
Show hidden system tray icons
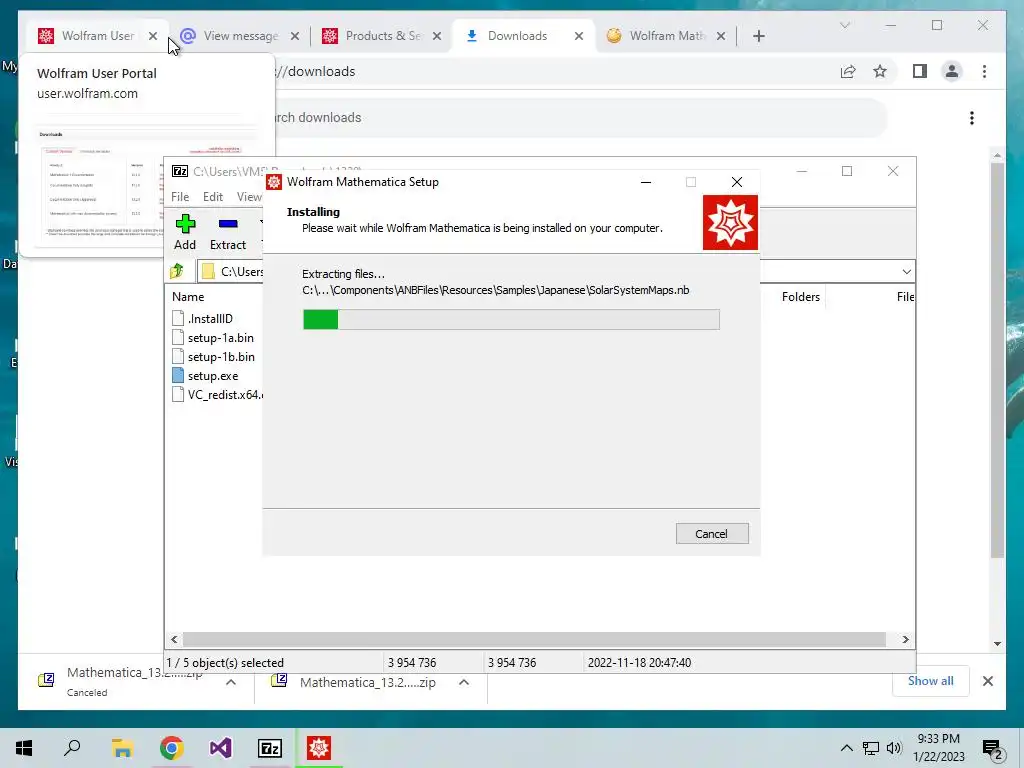(846, 748)
